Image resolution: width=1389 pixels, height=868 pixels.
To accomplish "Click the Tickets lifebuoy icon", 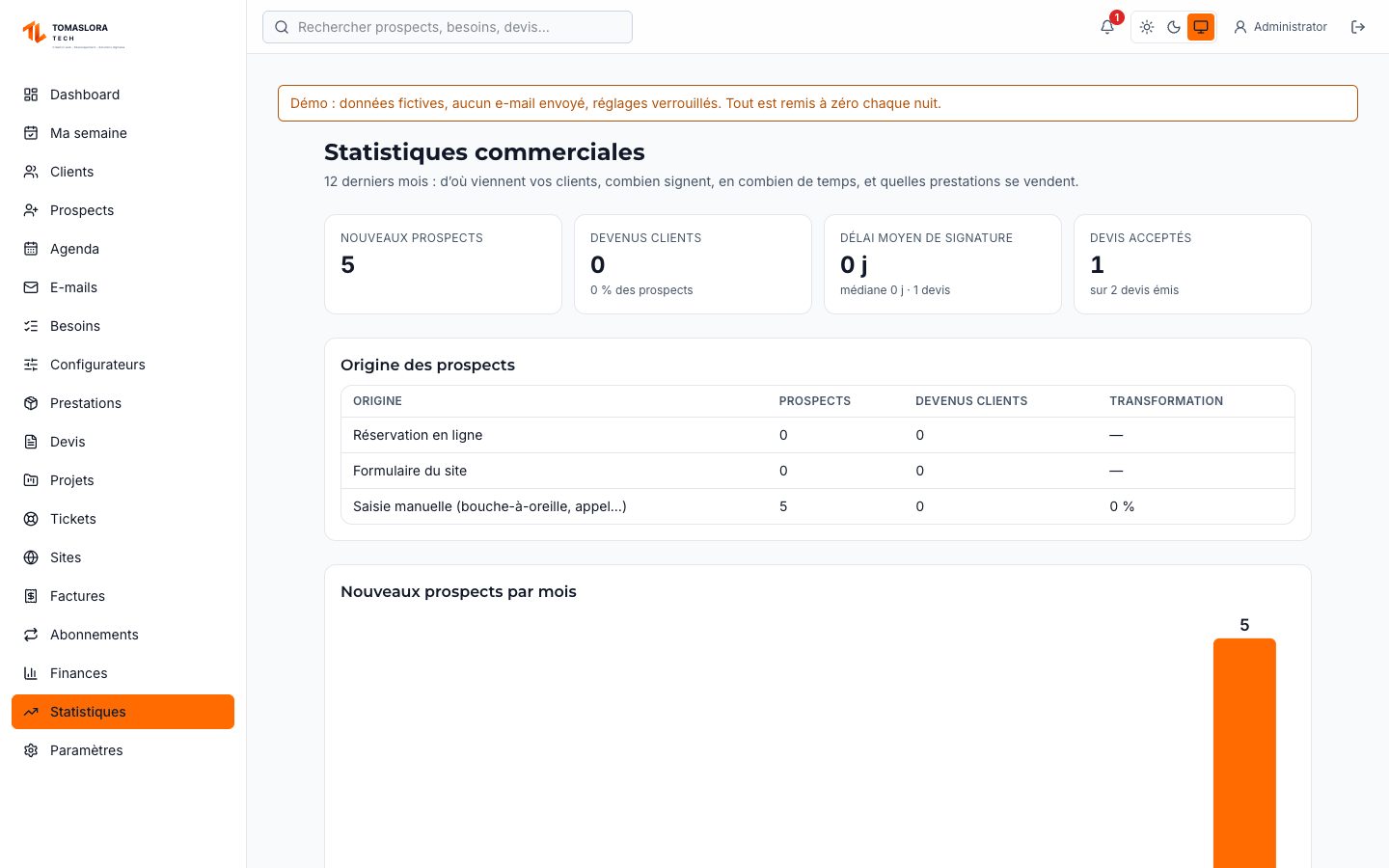I will click(31, 519).
